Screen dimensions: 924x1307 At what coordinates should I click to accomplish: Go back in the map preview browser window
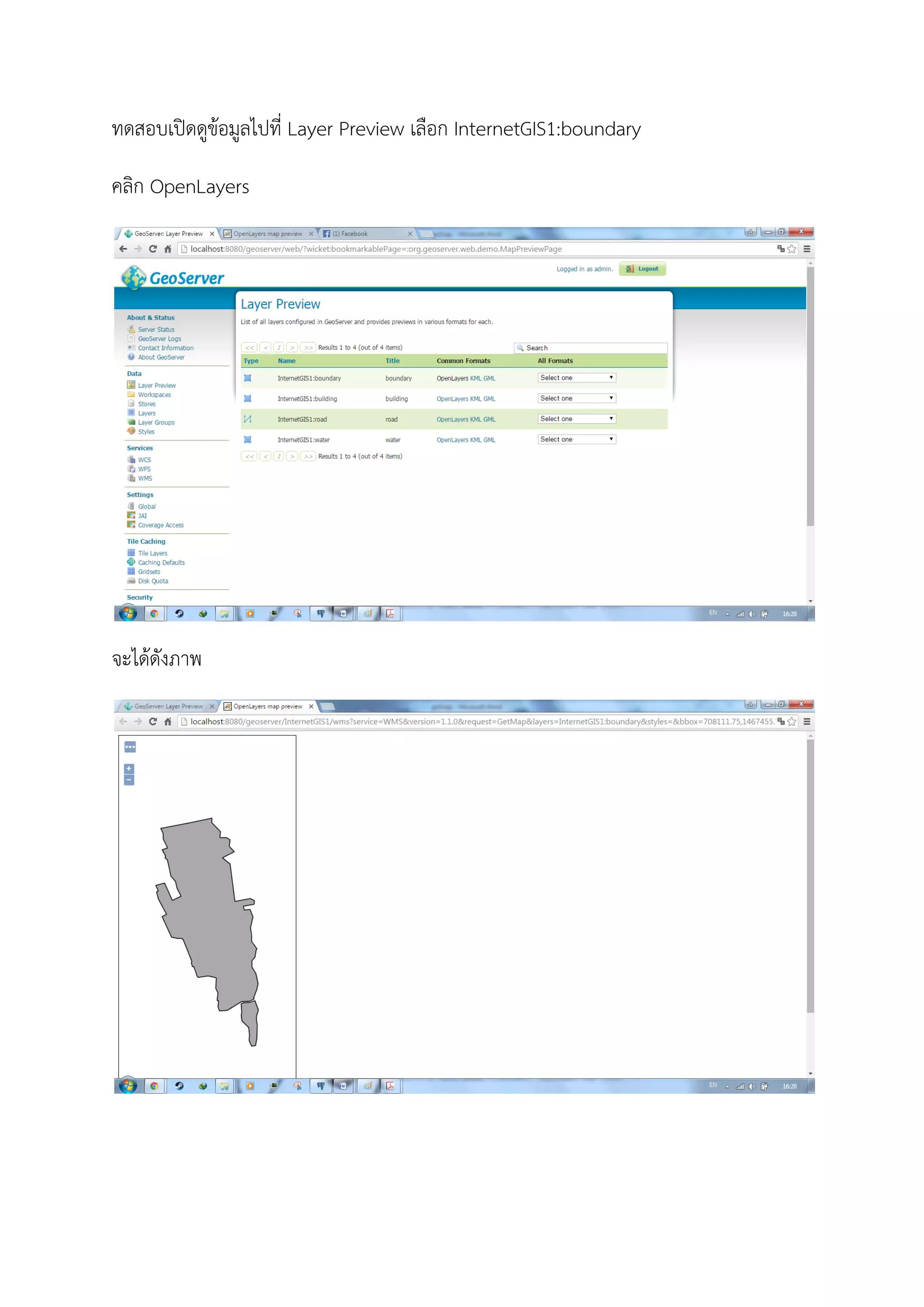123,721
